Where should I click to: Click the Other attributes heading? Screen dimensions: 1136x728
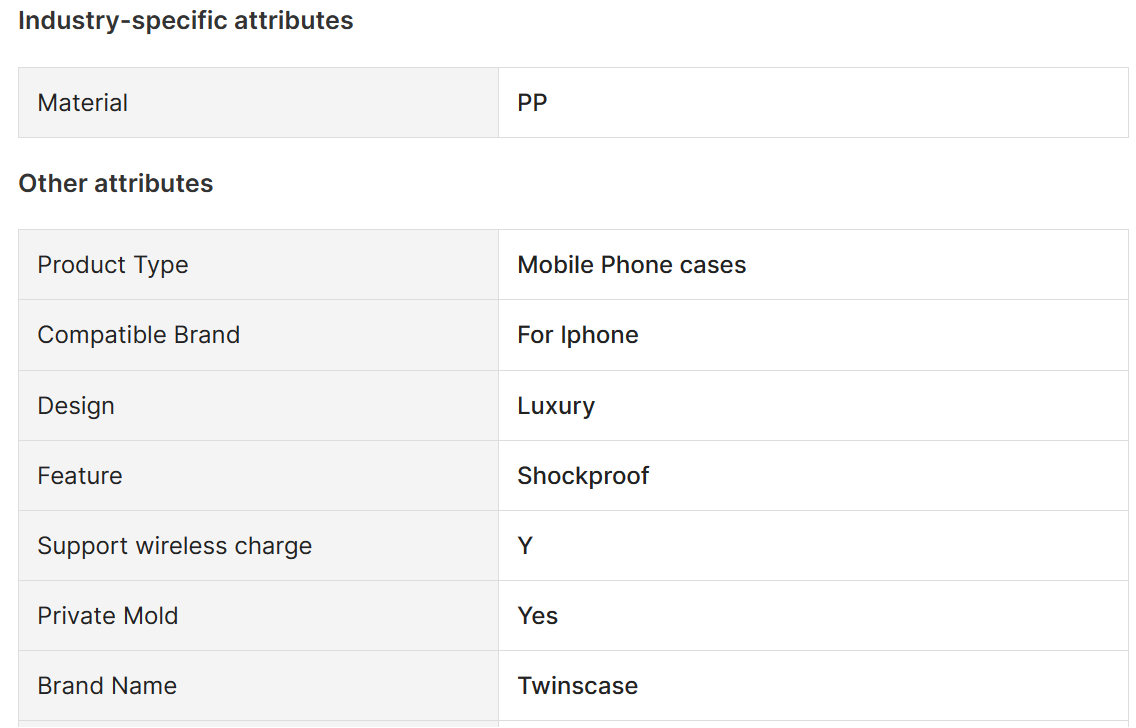(x=116, y=184)
